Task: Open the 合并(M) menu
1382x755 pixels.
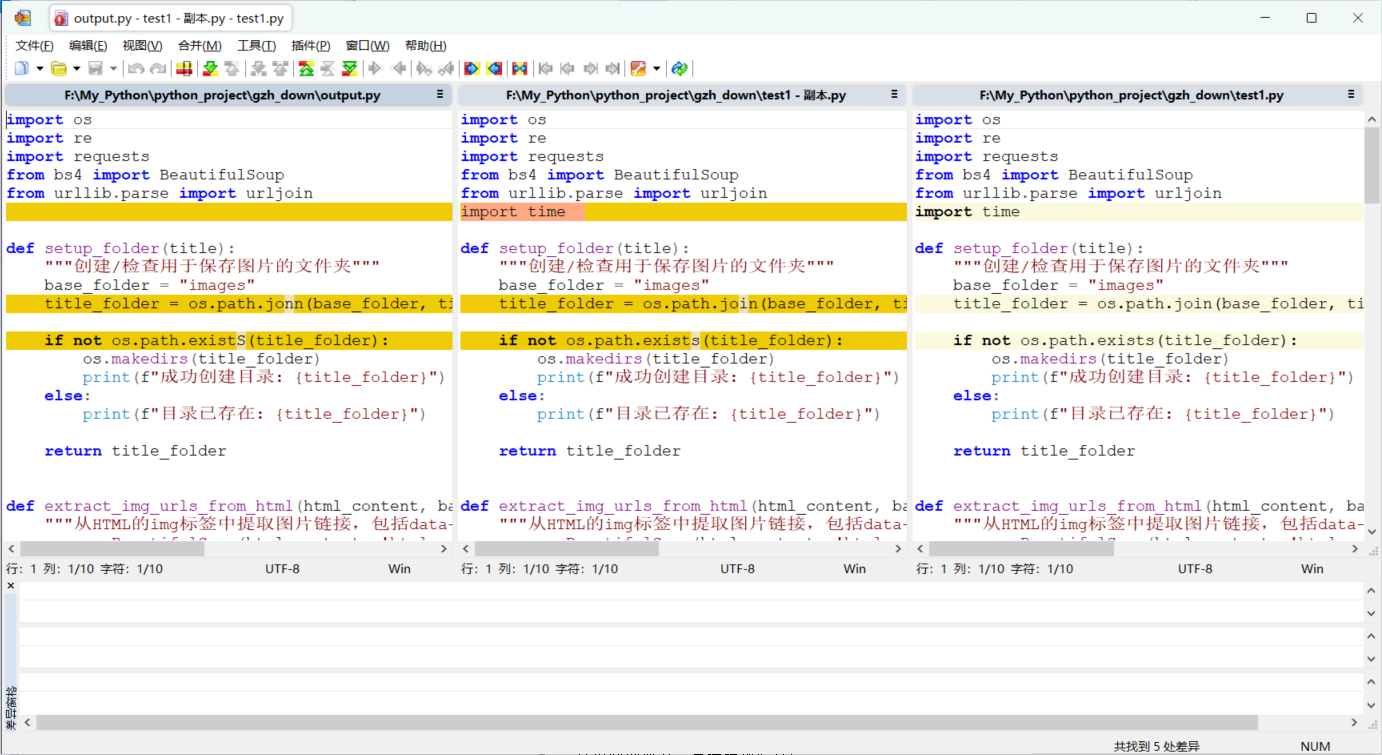Action: [x=199, y=46]
